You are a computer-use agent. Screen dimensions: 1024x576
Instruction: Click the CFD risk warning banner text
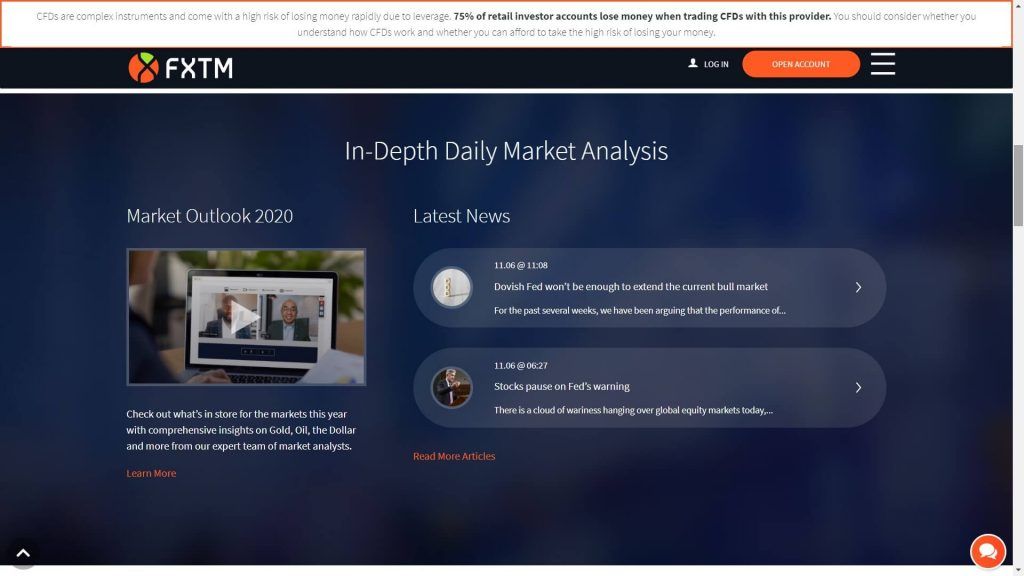[x=506, y=24]
